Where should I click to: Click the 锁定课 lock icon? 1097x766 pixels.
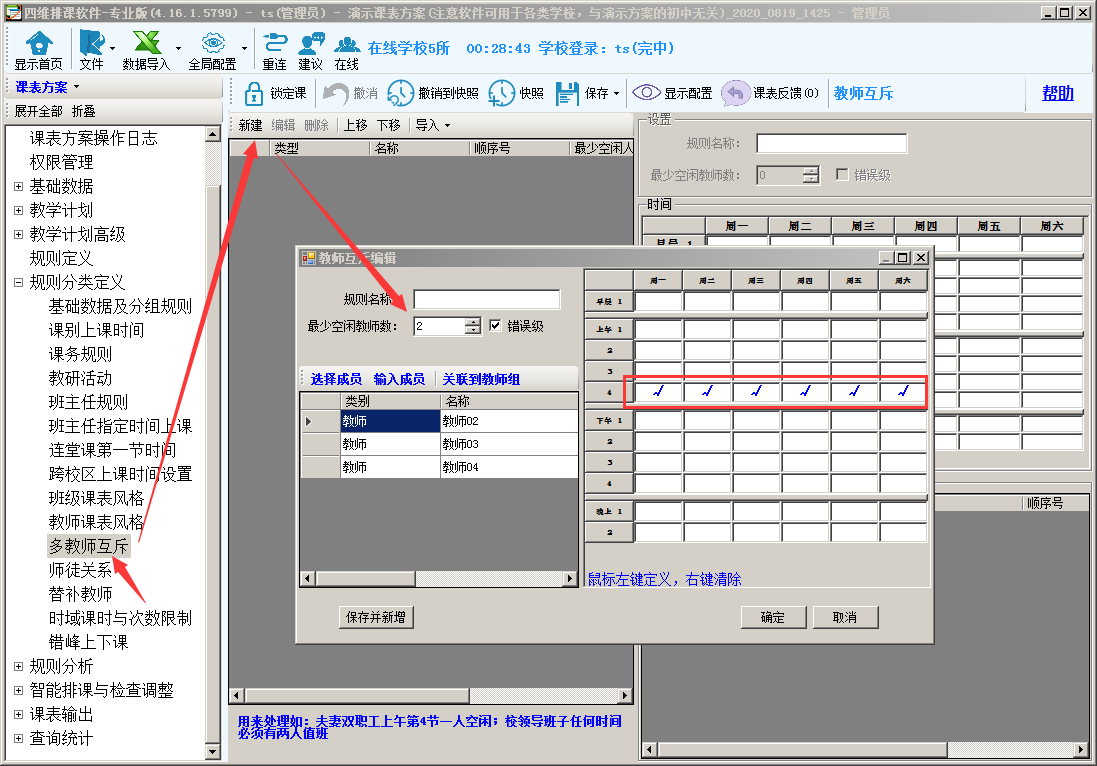254,93
